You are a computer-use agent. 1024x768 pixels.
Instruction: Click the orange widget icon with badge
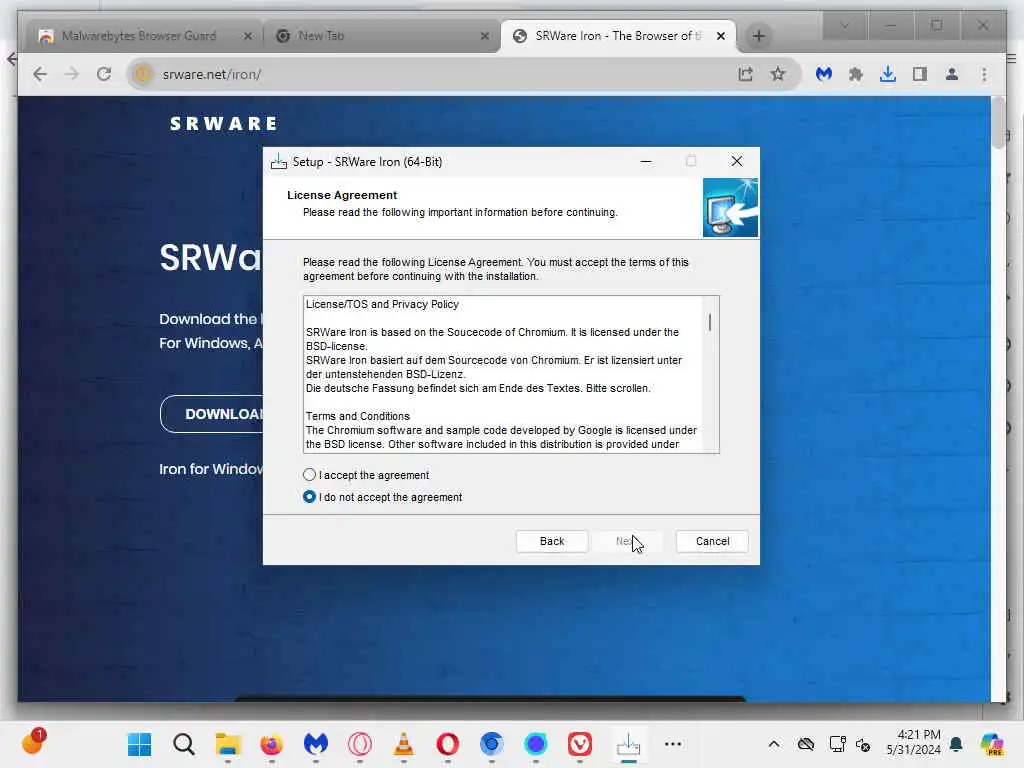33,742
